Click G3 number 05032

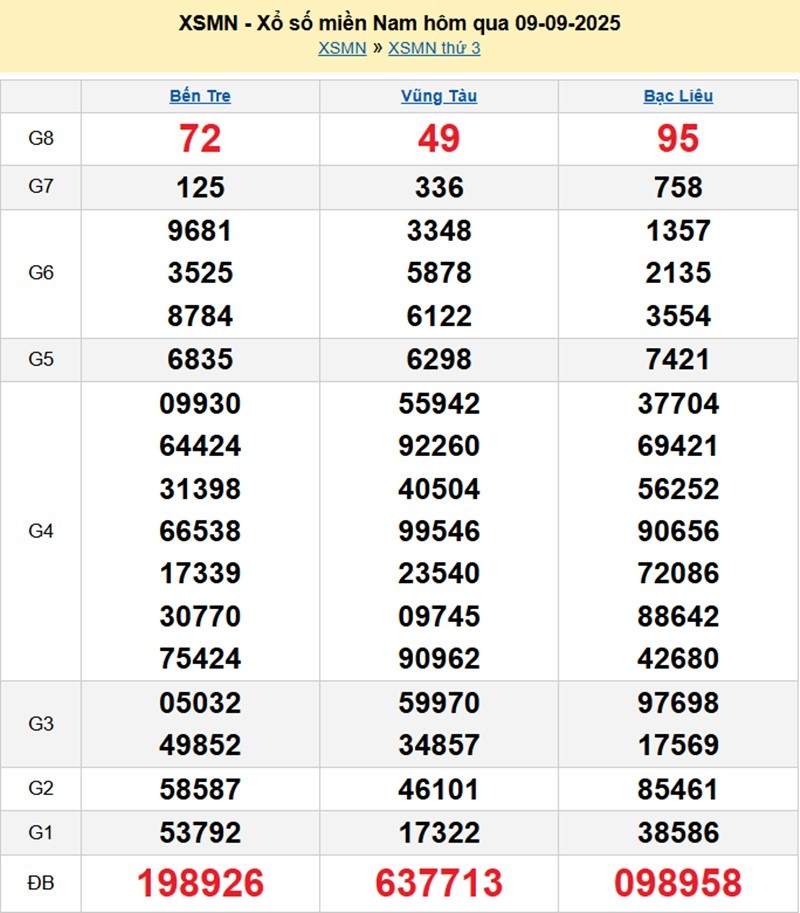200,703
